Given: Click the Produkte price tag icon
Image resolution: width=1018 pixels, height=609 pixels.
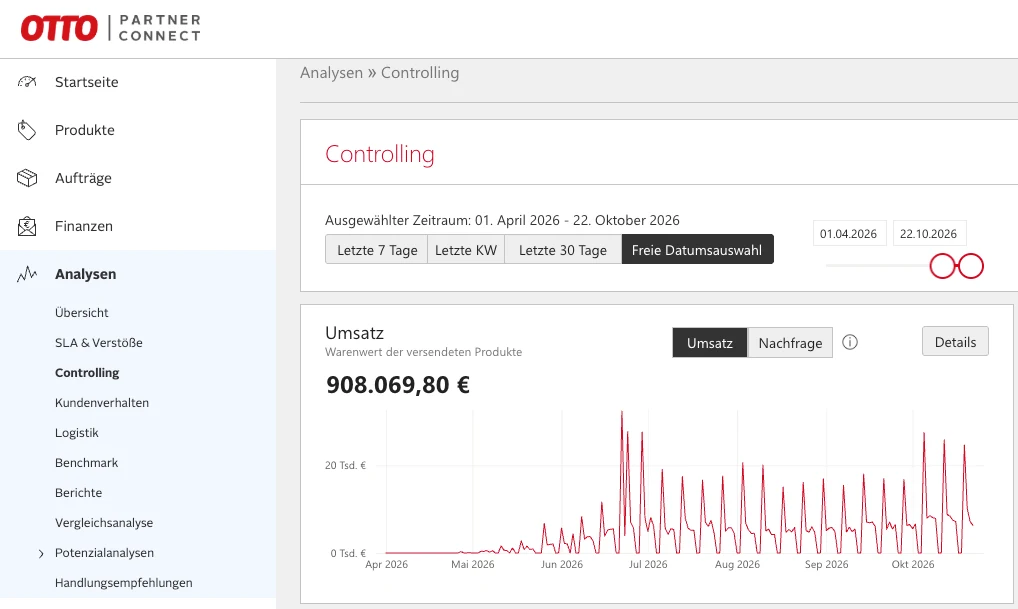Looking at the screenshot, I should (27, 130).
